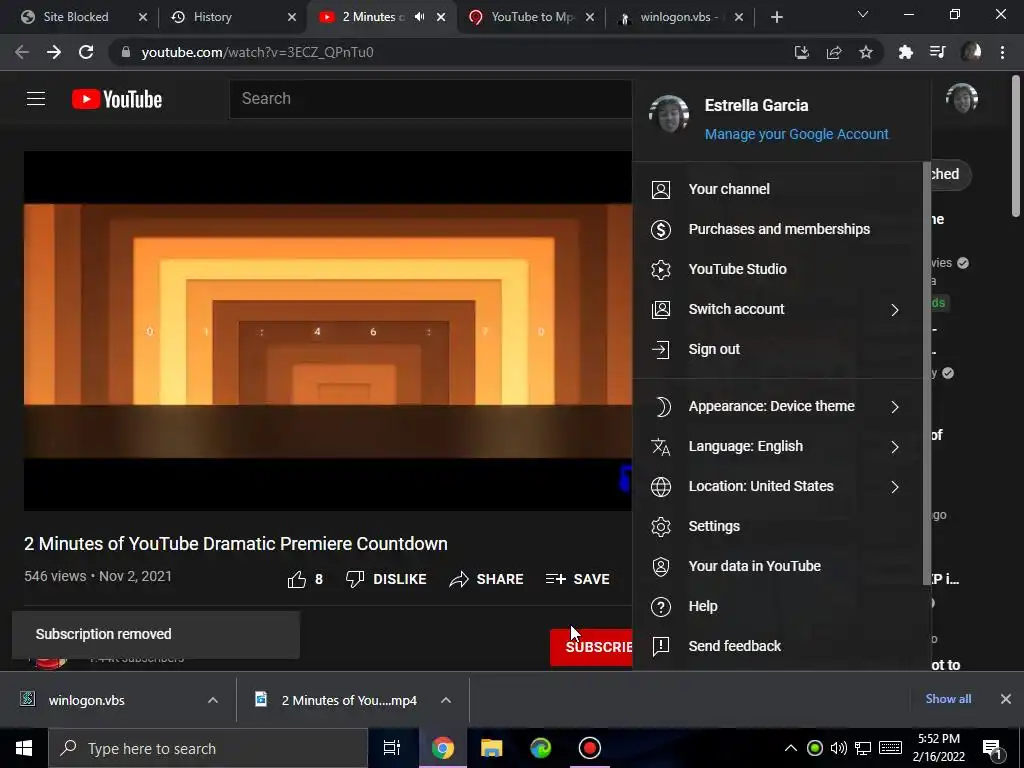Viewport: 1024px width, 768px height.
Task: Click the Send feedback exclamation icon
Action: [661, 647]
